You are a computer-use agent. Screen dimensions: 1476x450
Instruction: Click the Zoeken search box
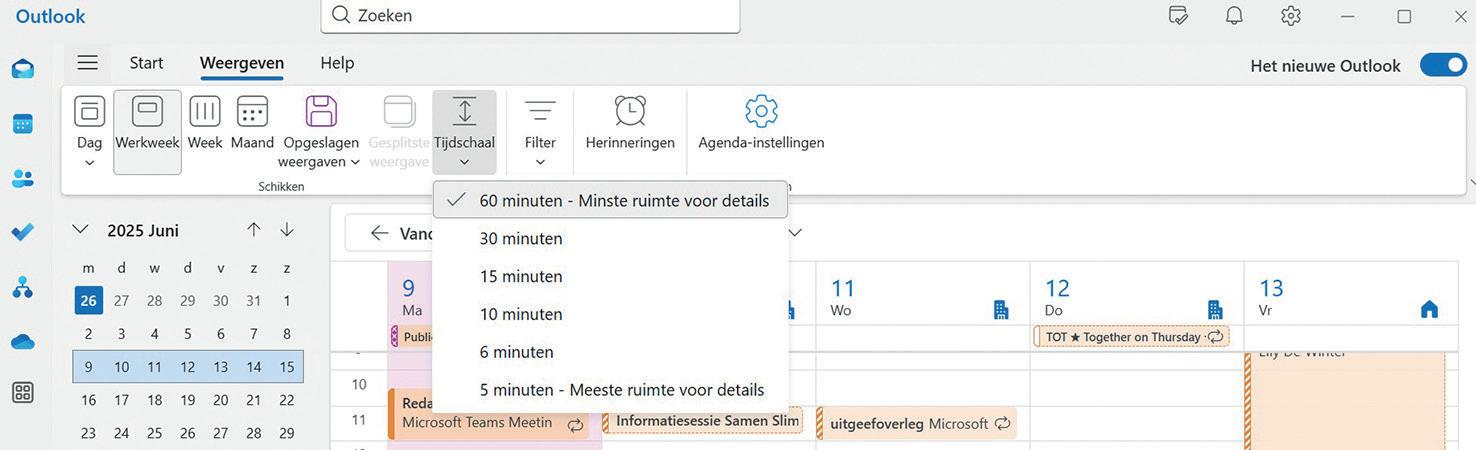[x=530, y=15]
